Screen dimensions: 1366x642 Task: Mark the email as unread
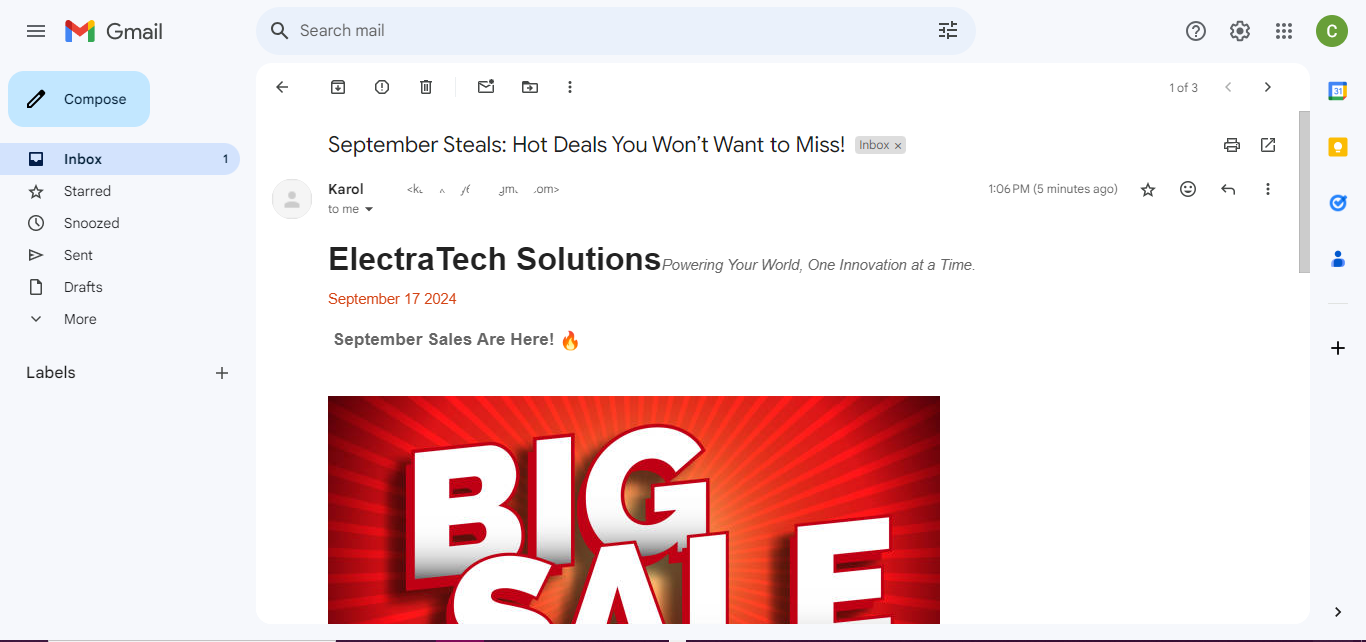486,87
